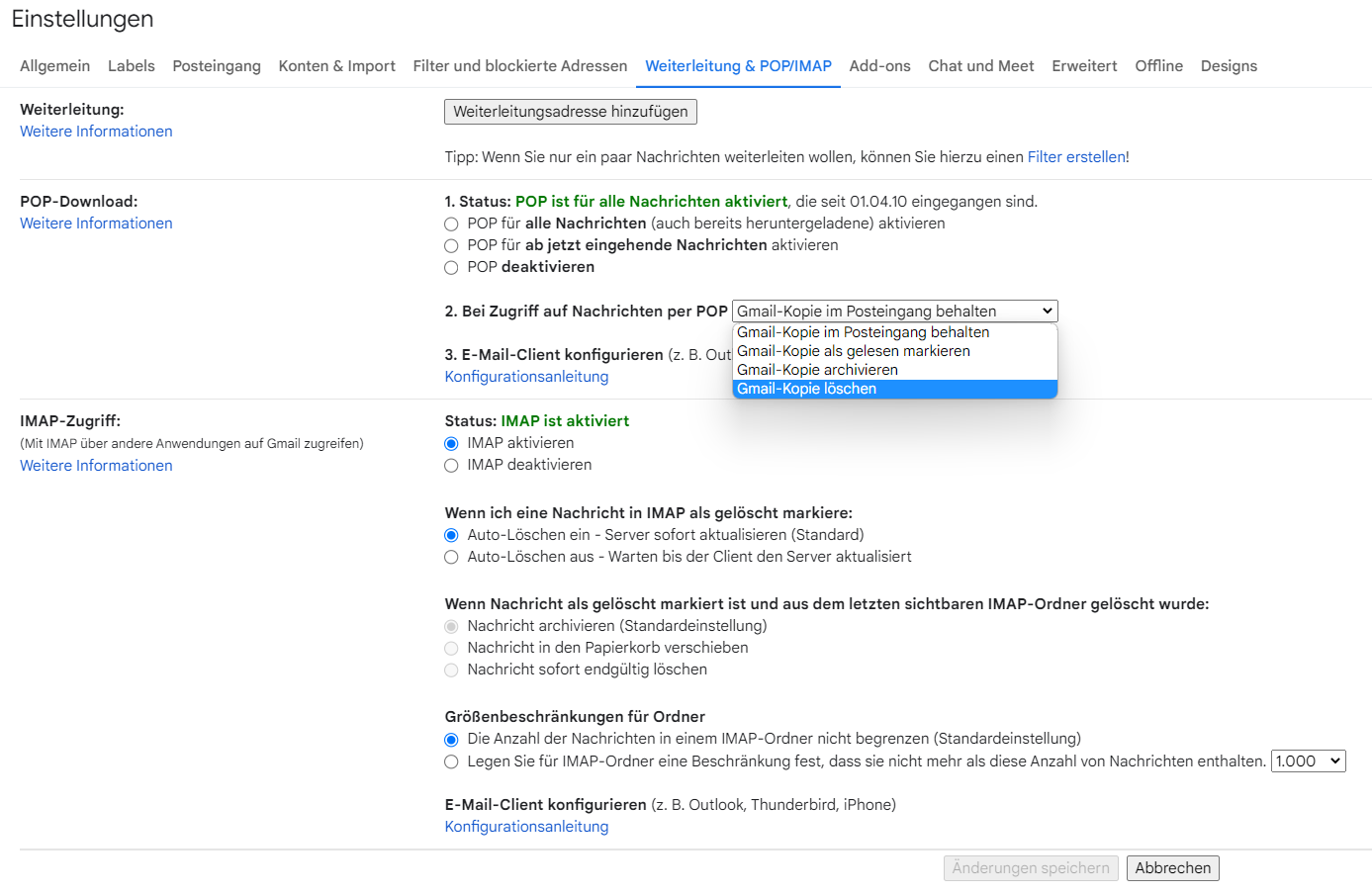Viewport: 1372px width, 894px height.
Task: Switch to the Add-ons tab
Action: [880, 66]
